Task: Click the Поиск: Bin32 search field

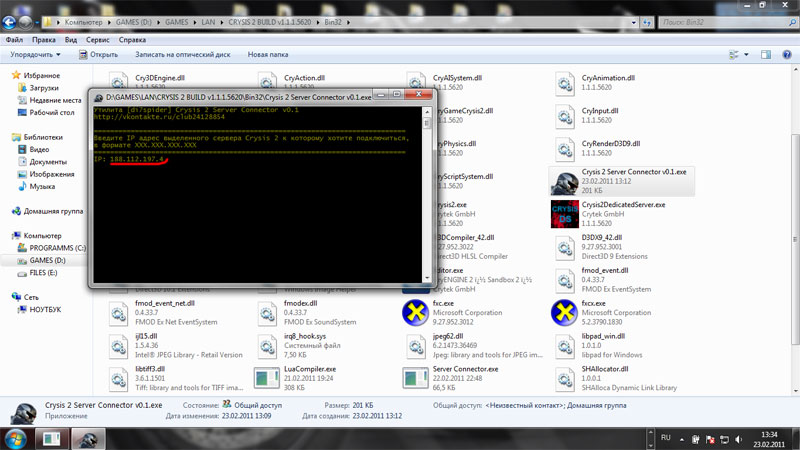Action: pos(727,22)
